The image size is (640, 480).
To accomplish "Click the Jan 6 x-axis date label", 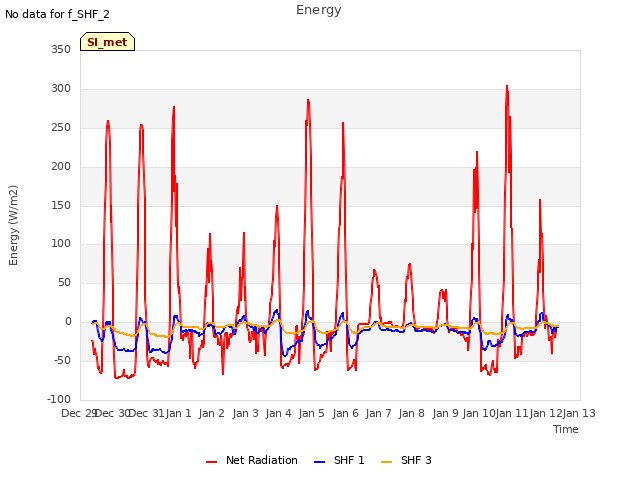I will [345, 413].
